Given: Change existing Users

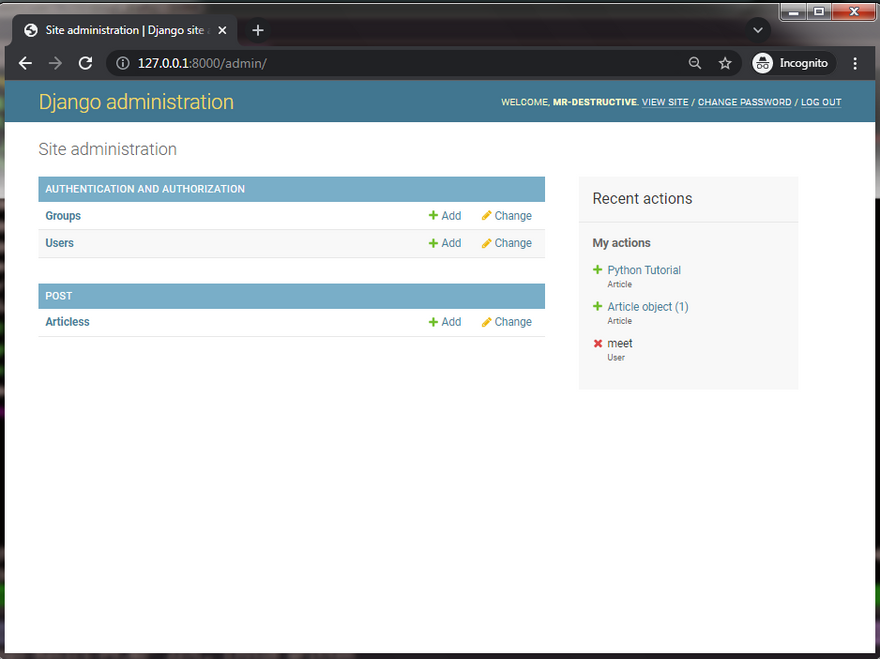Looking at the screenshot, I should click(506, 243).
